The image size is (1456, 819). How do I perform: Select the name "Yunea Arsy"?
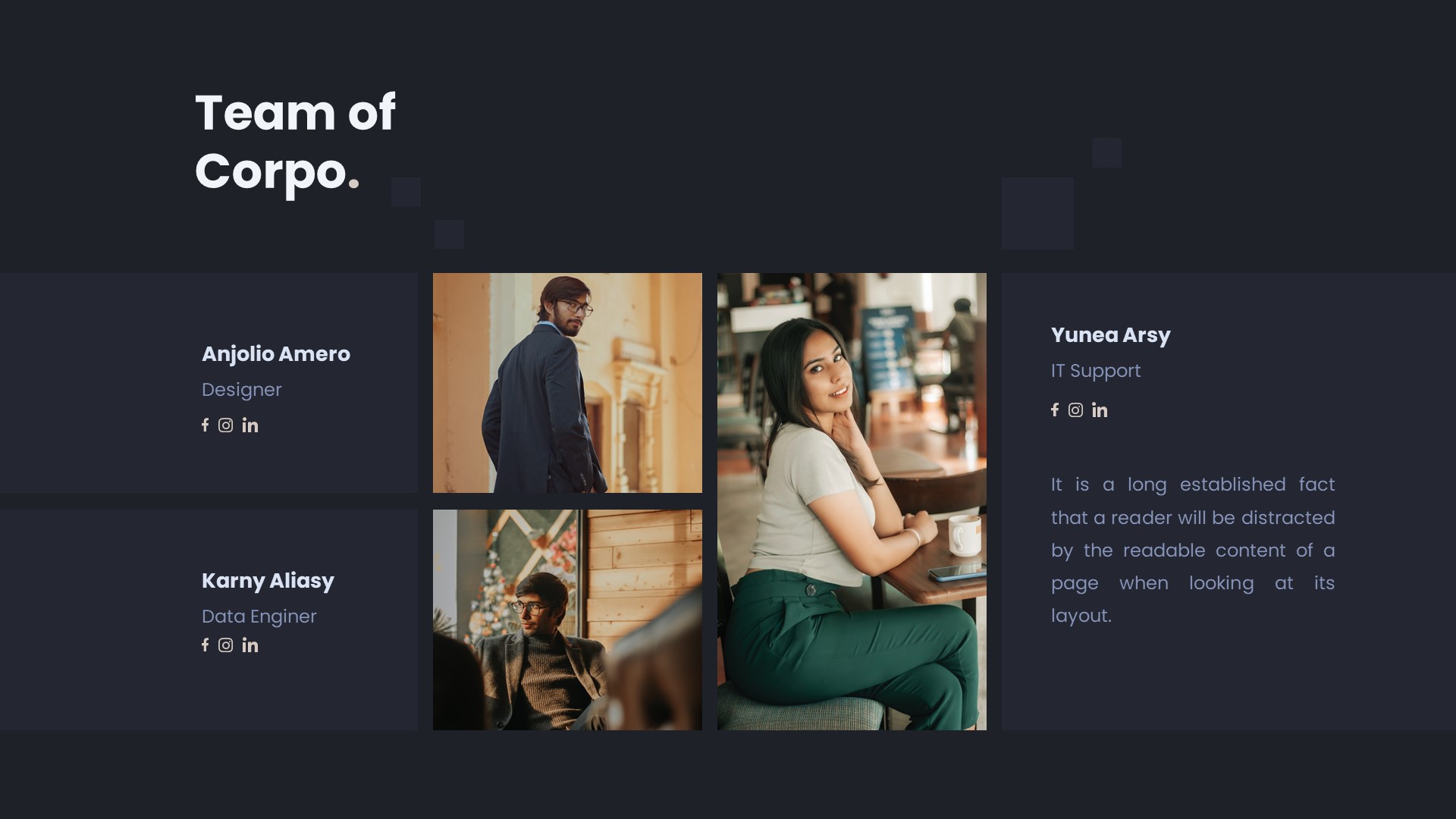[1110, 334]
